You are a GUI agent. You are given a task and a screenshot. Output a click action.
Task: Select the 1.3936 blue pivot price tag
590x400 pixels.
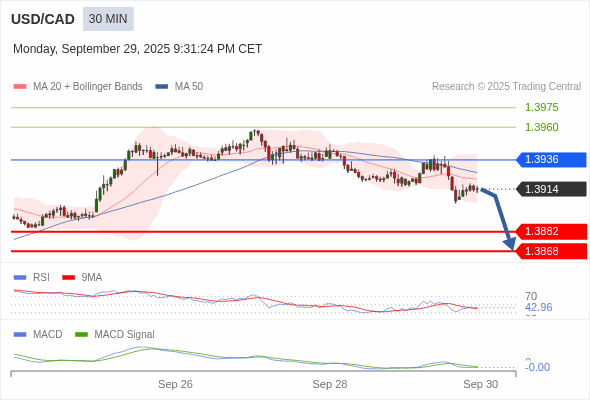point(551,160)
